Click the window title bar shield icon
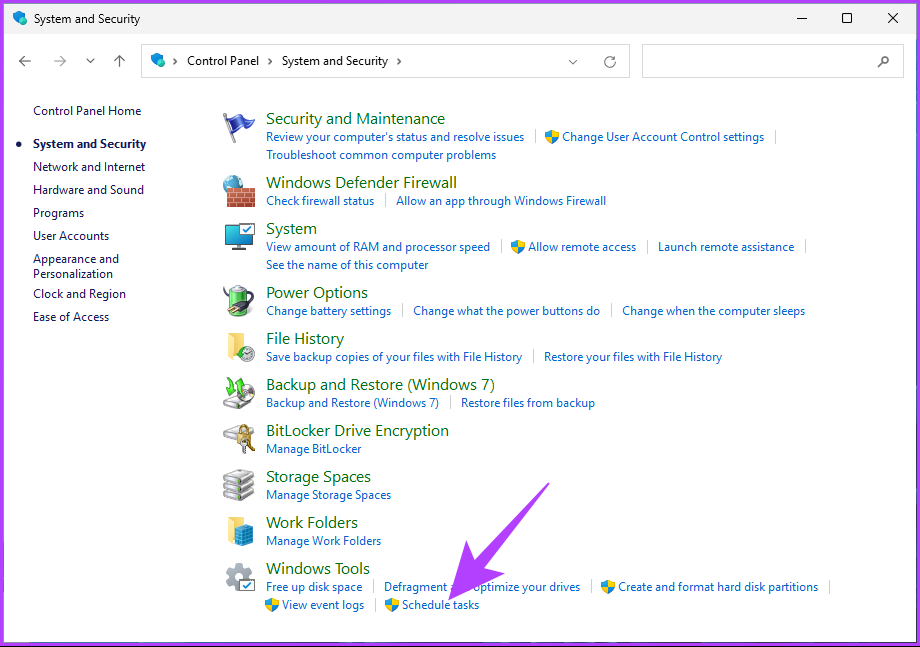 pos(20,18)
